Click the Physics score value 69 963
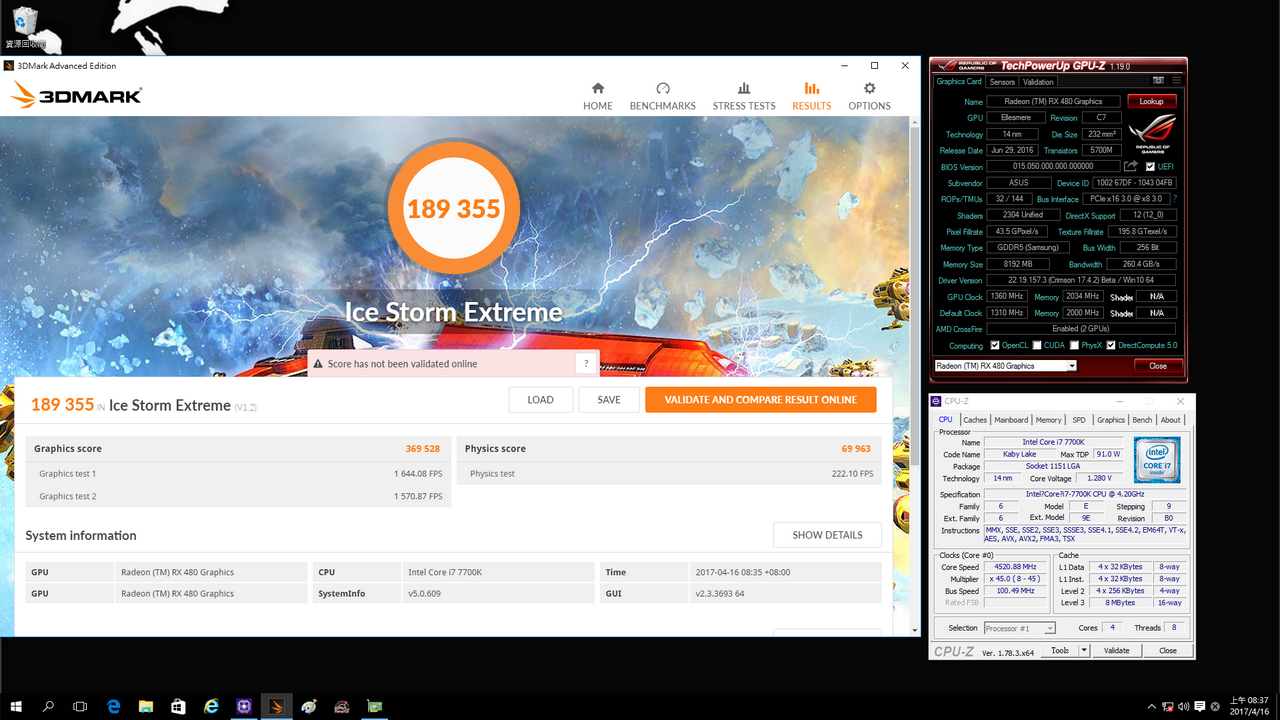This screenshot has width=1280, height=720. tap(856, 449)
